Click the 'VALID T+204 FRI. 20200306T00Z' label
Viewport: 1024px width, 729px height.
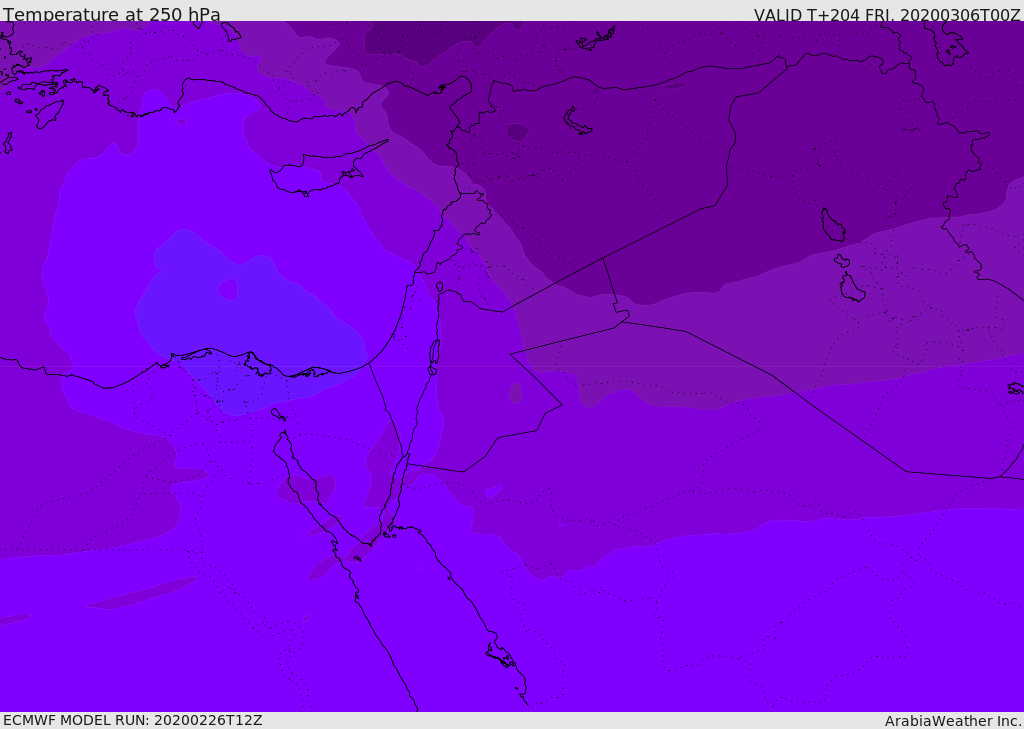[x=887, y=14]
